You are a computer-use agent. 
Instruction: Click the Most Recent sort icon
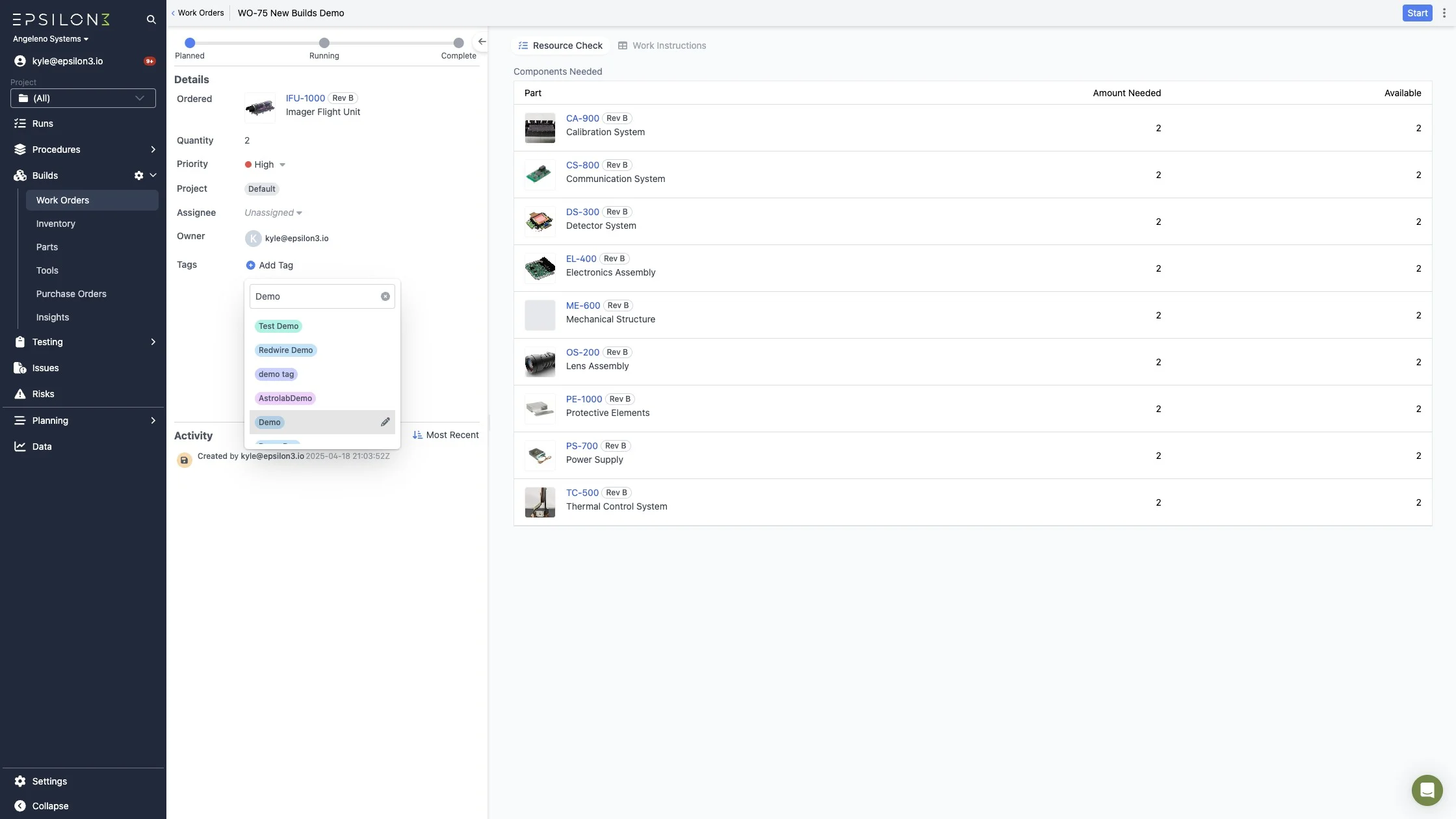click(x=417, y=435)
